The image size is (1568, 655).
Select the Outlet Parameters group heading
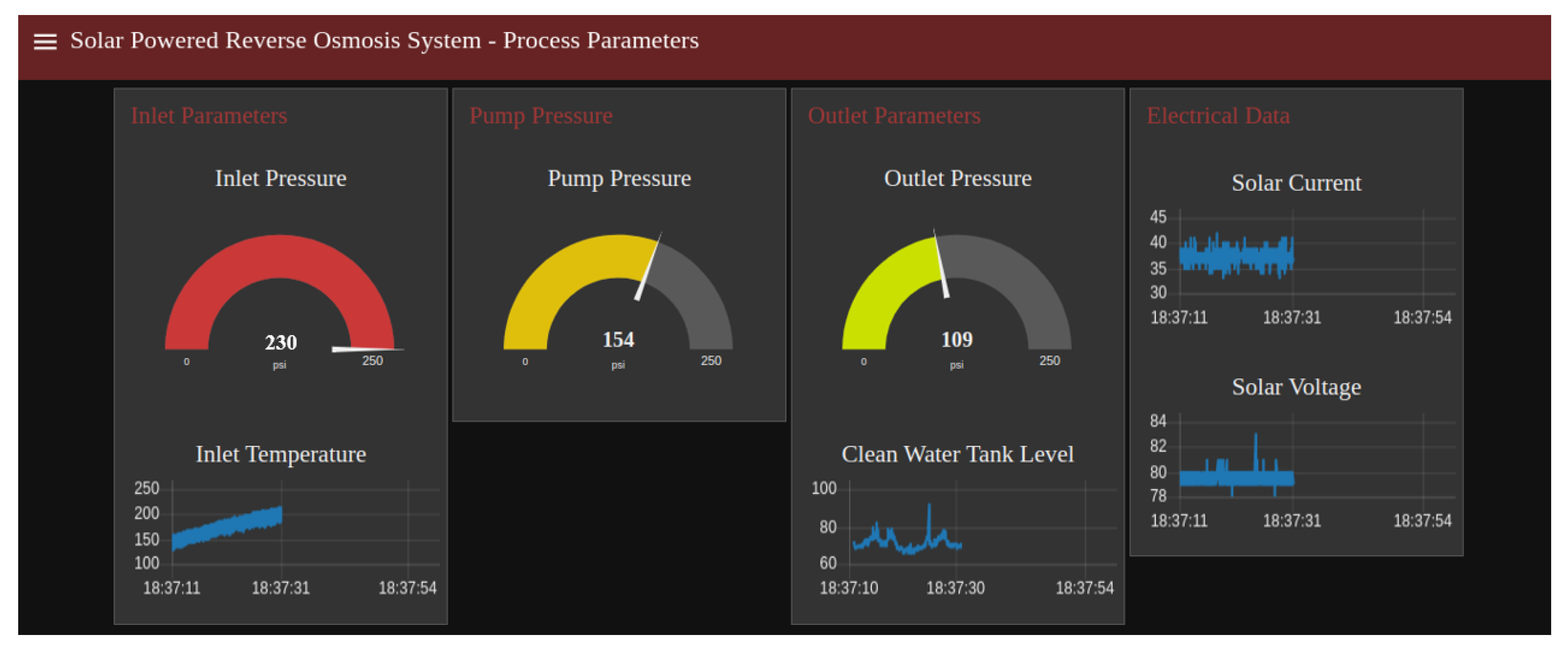click(893, 116)
